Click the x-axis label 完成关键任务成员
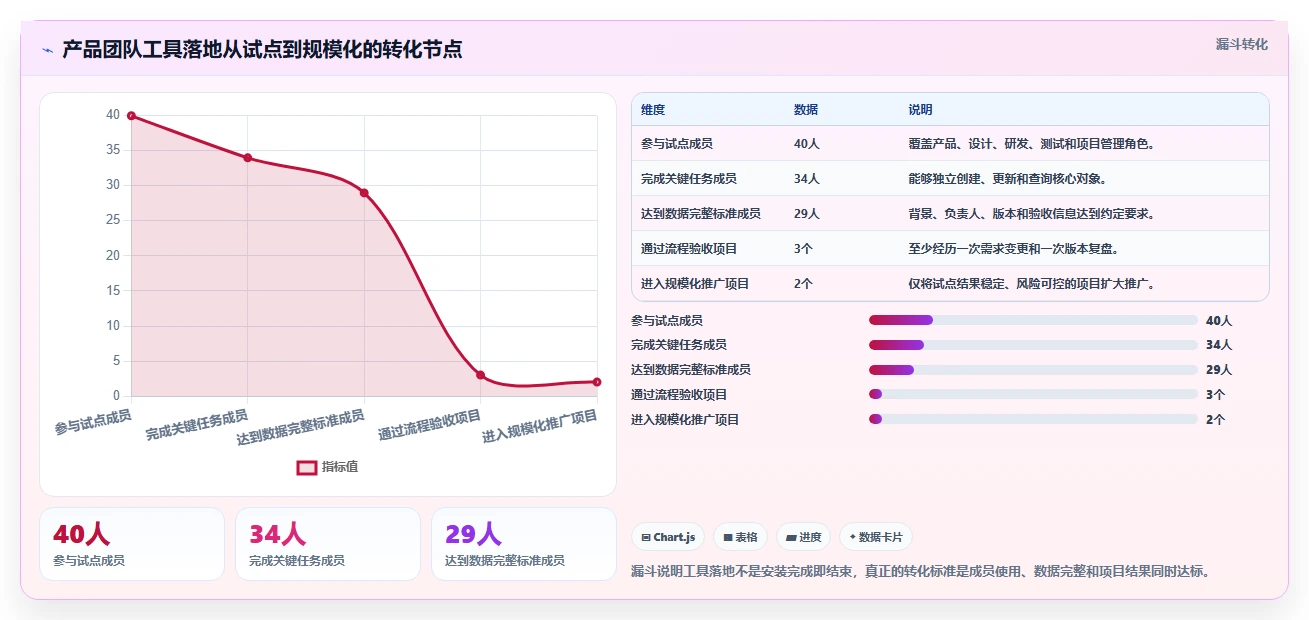Viewport: 1309px width, 620px height. (x=198, y=425)
